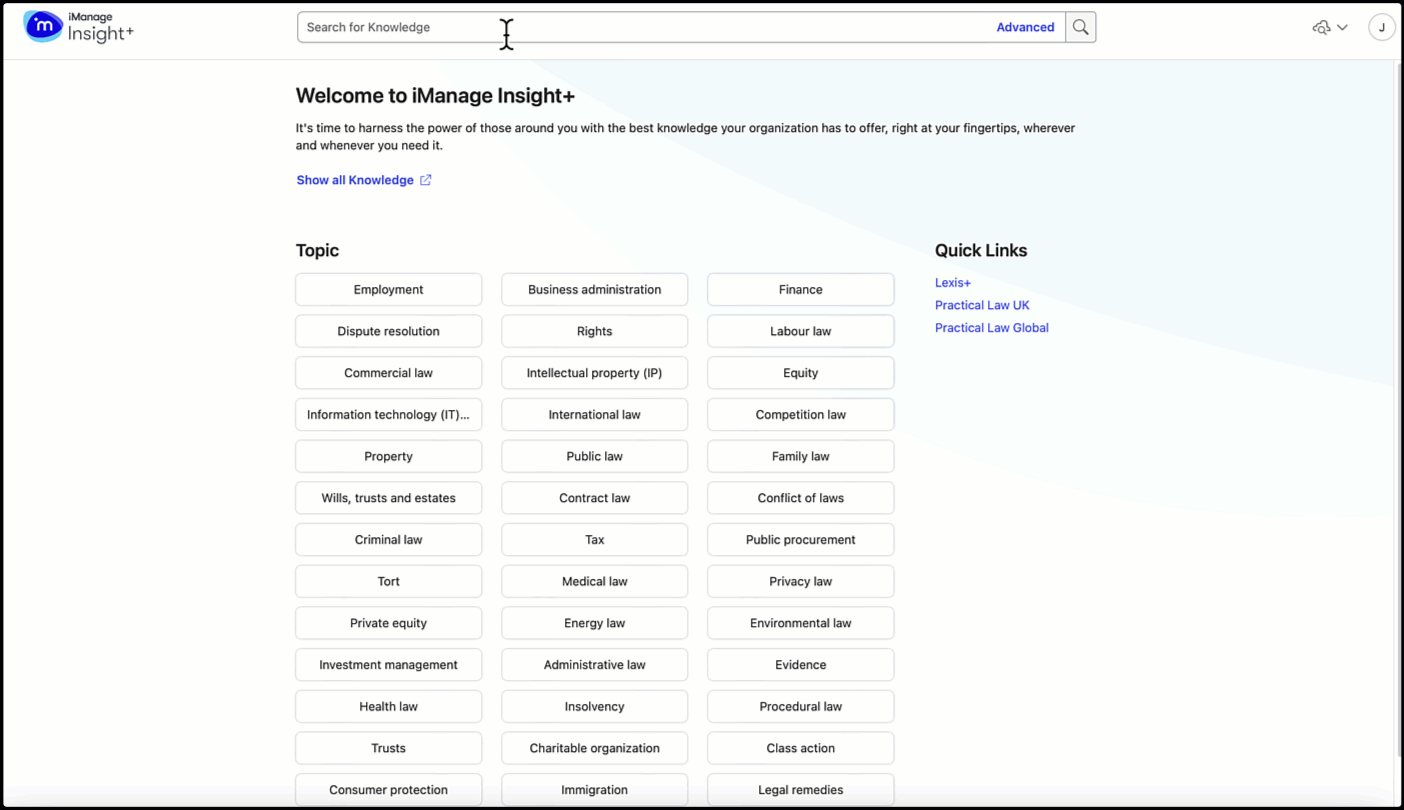Select the Employment topic
This screenshot has width=1404, height=810.
[x=388, y=290]
